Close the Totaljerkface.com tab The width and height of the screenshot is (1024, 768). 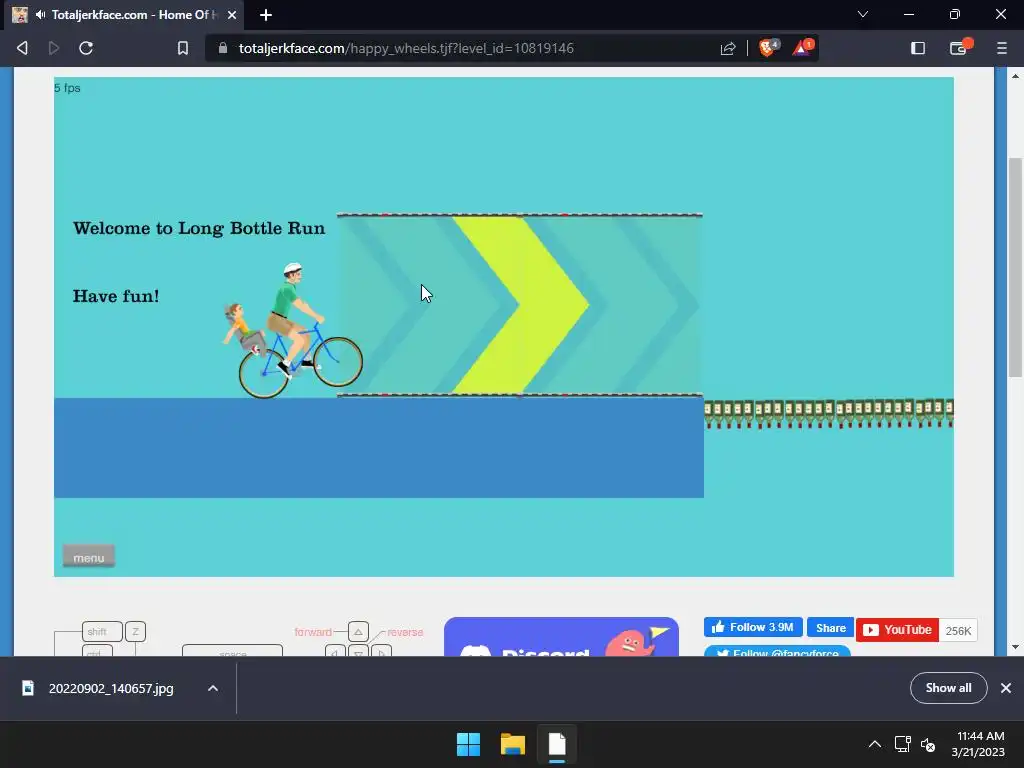click(x=232, y=15)
